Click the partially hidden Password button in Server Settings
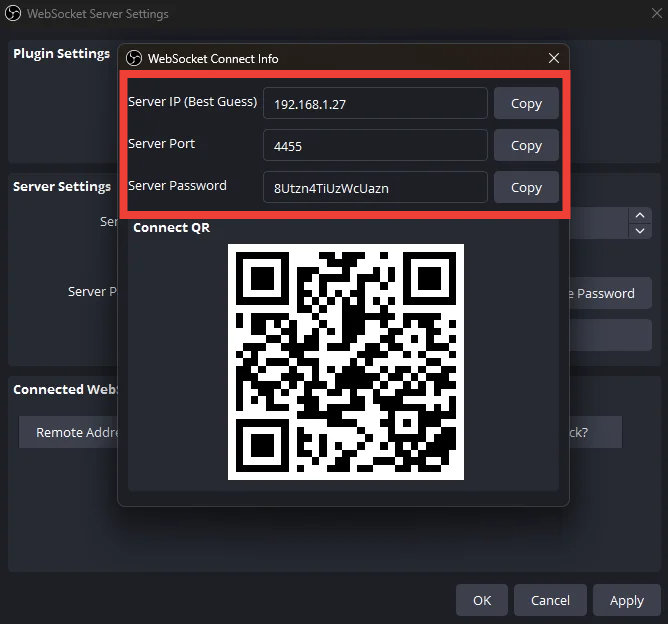The width and height of the screenshot is (668, 624). point(610,293)
